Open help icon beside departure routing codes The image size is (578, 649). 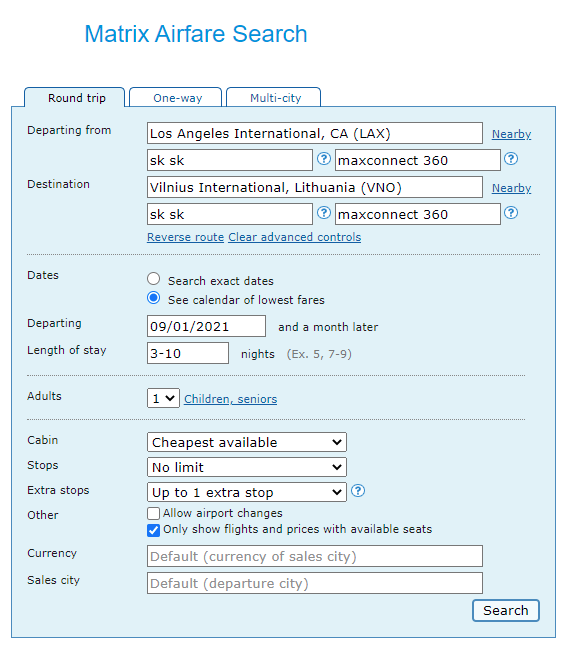click(x=324, y=159)
